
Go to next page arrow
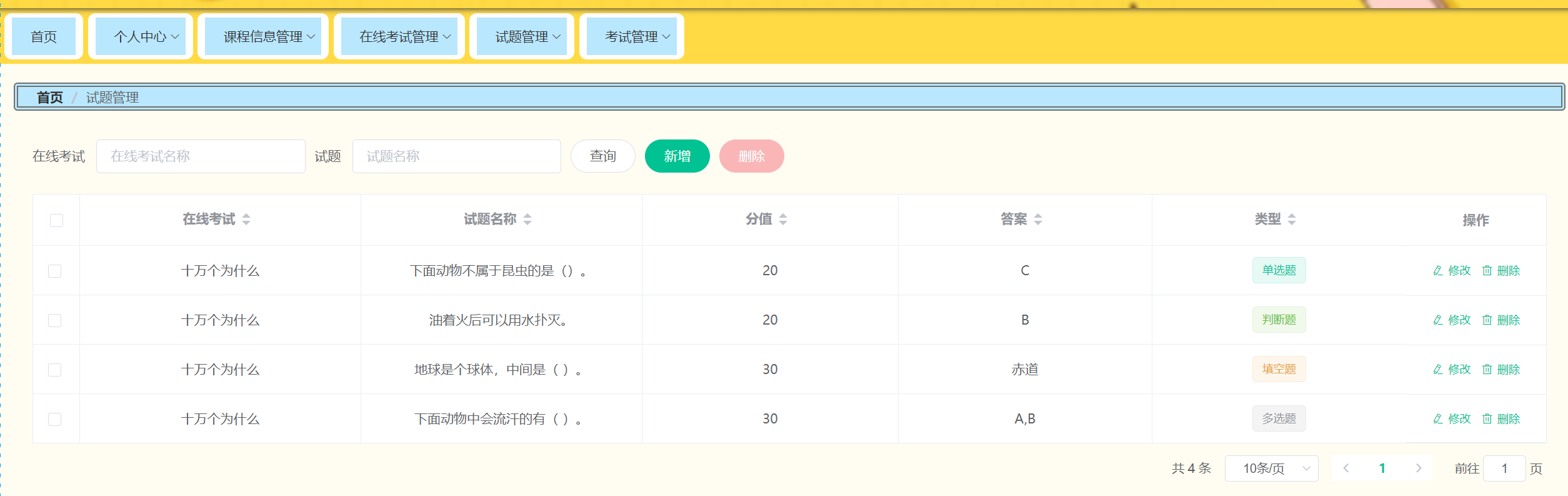[x=1419, y=468]
